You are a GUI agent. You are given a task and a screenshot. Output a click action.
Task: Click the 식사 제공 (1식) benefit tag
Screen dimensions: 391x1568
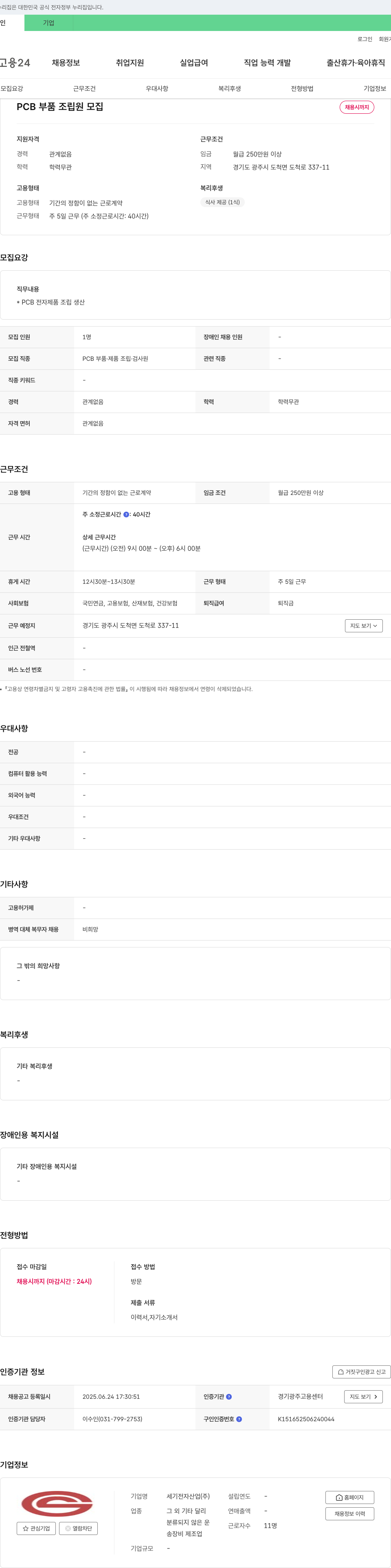(222, 202)
